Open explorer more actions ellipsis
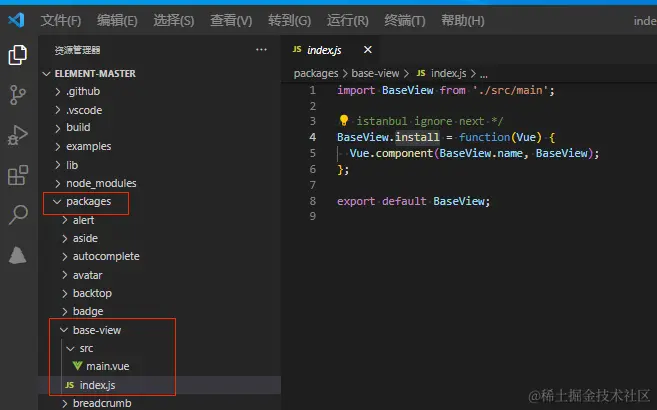This screenshot has height=410, width=657. (261, 50)
